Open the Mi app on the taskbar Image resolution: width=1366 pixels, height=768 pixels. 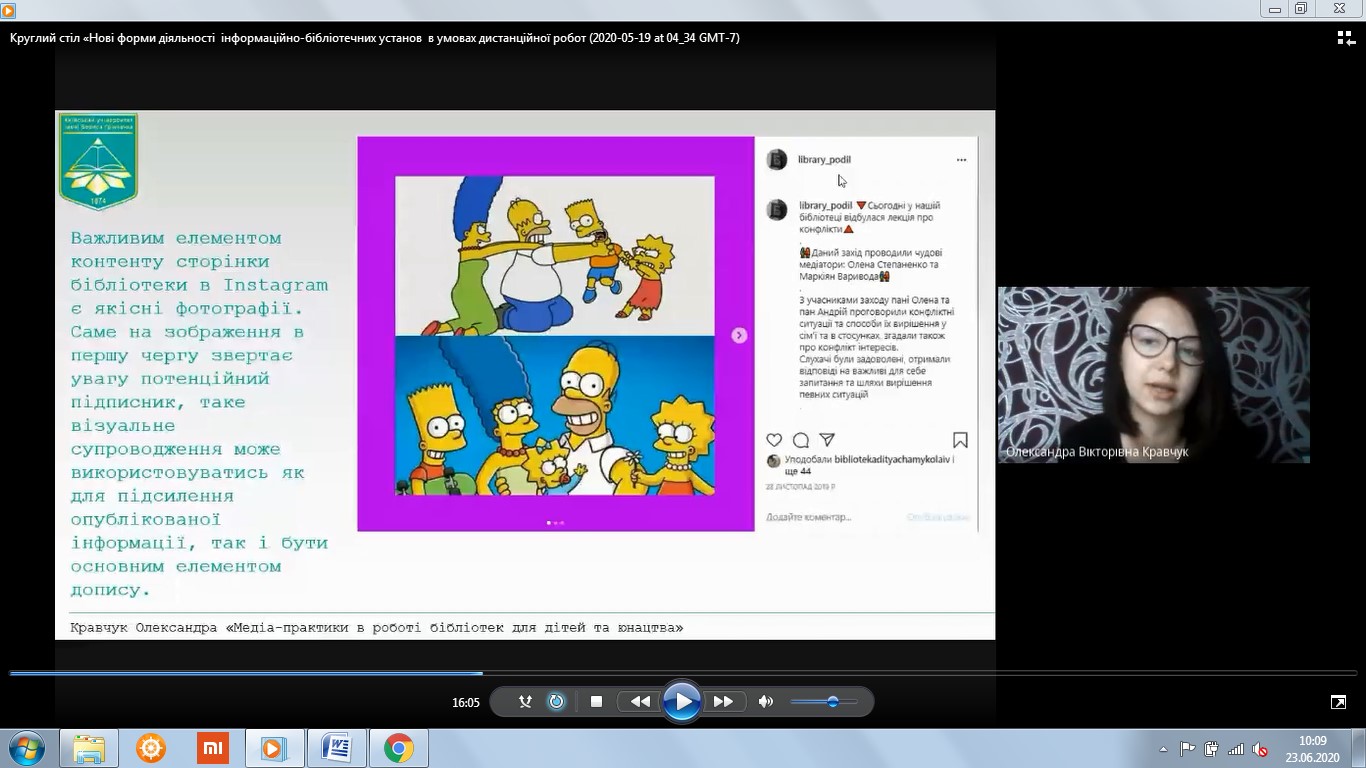click(x=213, y=748)
